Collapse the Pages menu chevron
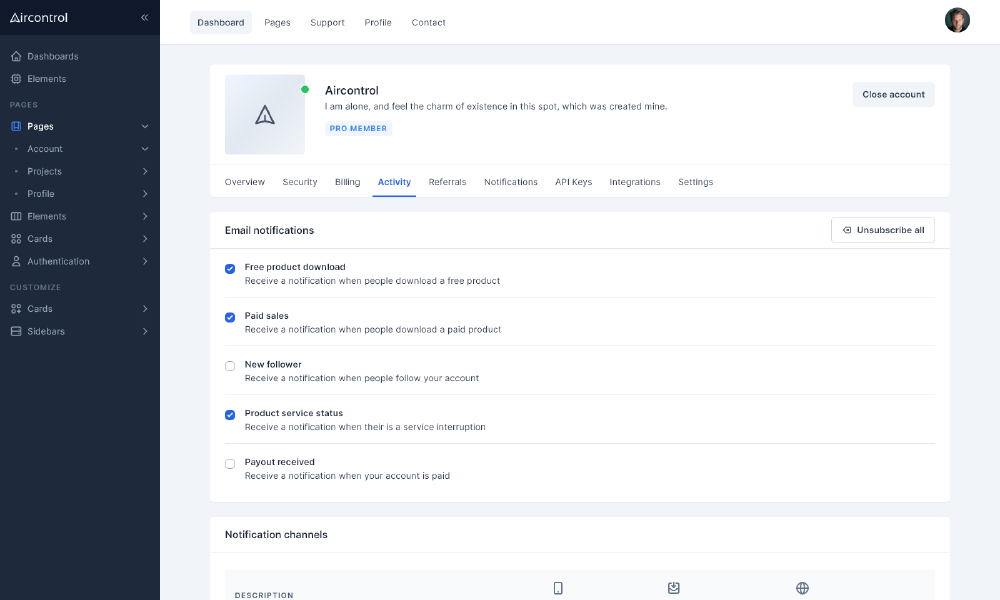The height and width of the screenshot is (600, 1000). (x=145, y=126)
